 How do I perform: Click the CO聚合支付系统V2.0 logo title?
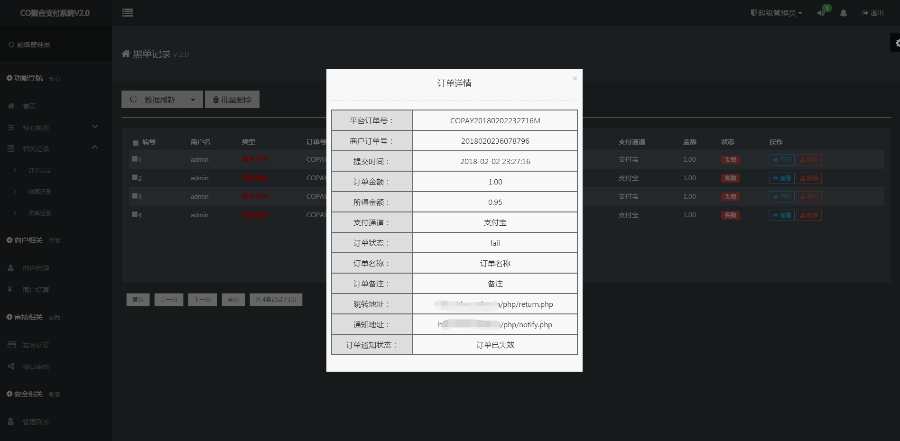55,13
